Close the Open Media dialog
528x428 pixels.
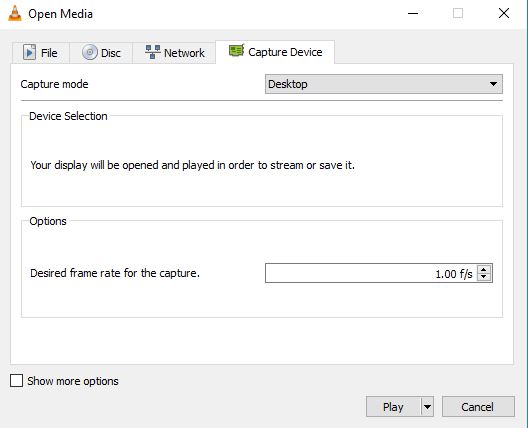pyautogui.click(x=504, y=13)
